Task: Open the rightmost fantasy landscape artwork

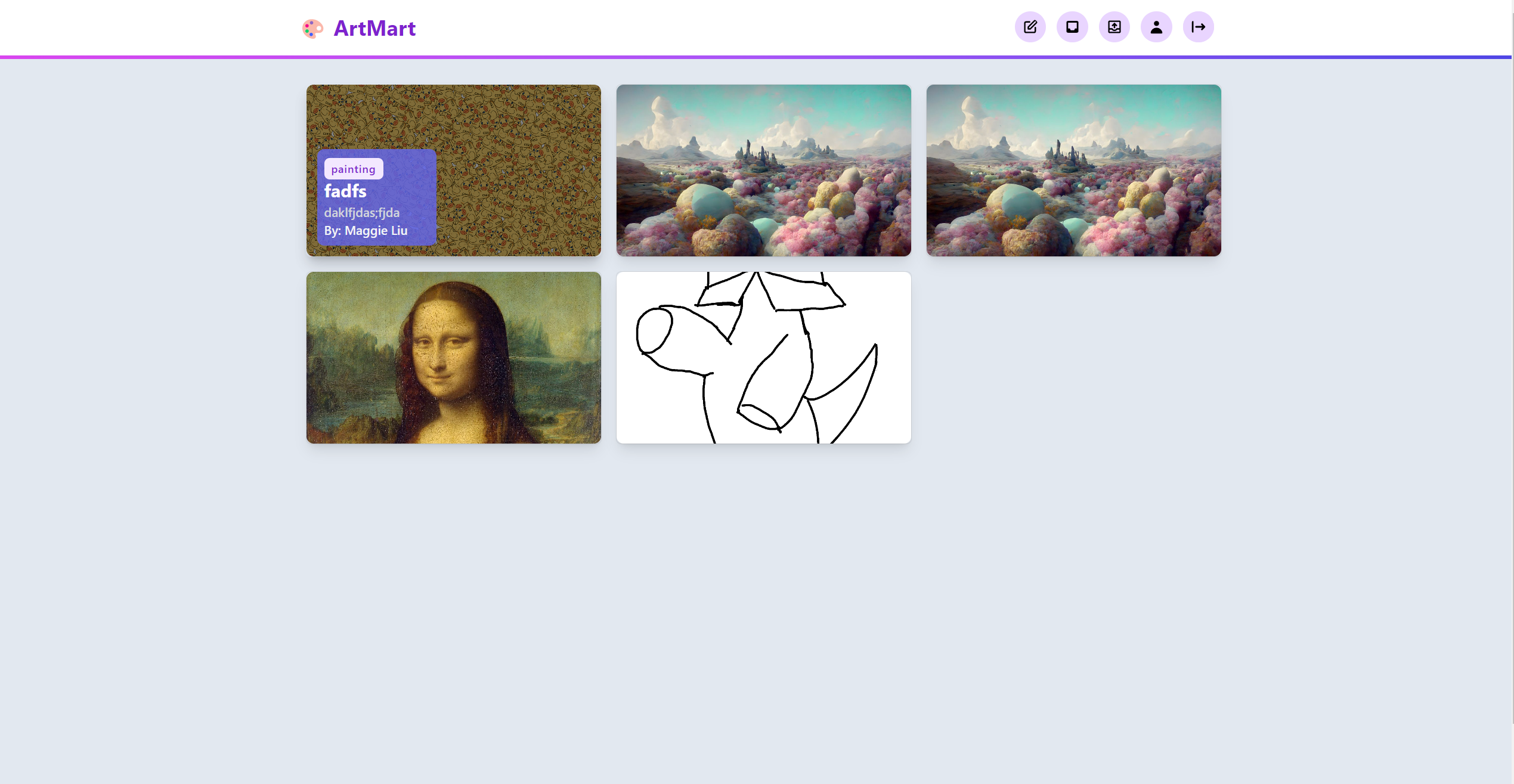Action: tap(1073, 171)
